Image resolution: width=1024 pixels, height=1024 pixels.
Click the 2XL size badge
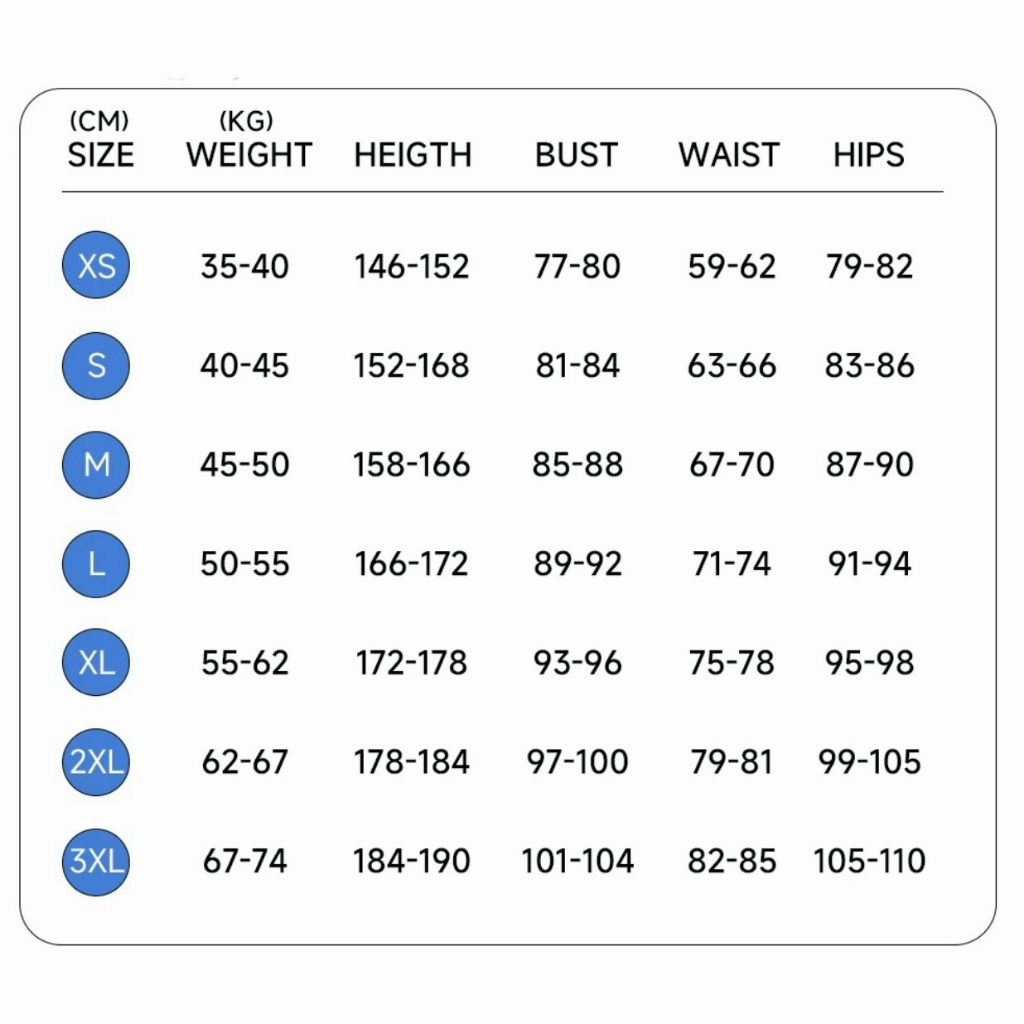tap(96, 762)
